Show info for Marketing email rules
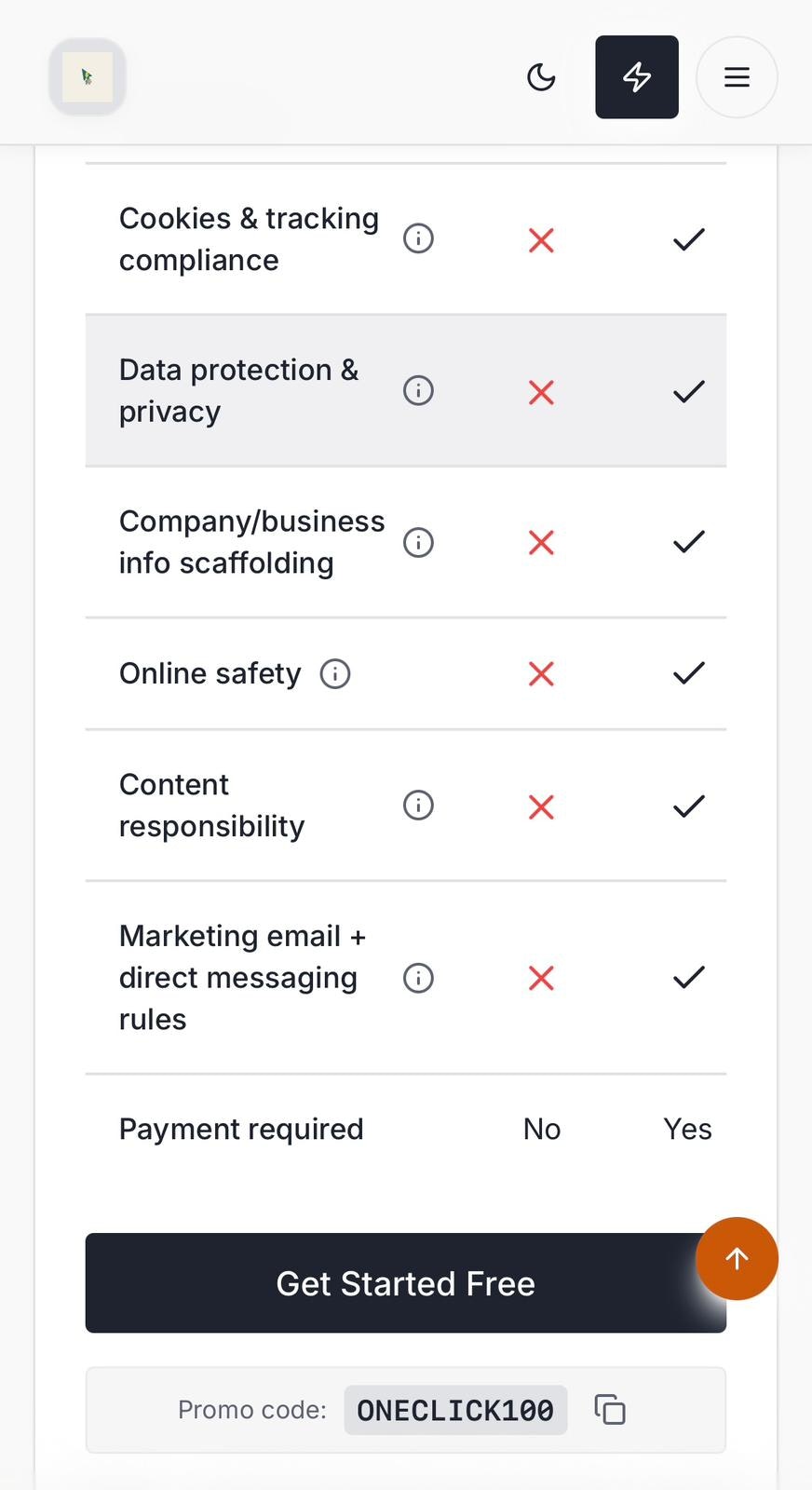This screenshot has width=812, height=1490. [x=418, y=978]
